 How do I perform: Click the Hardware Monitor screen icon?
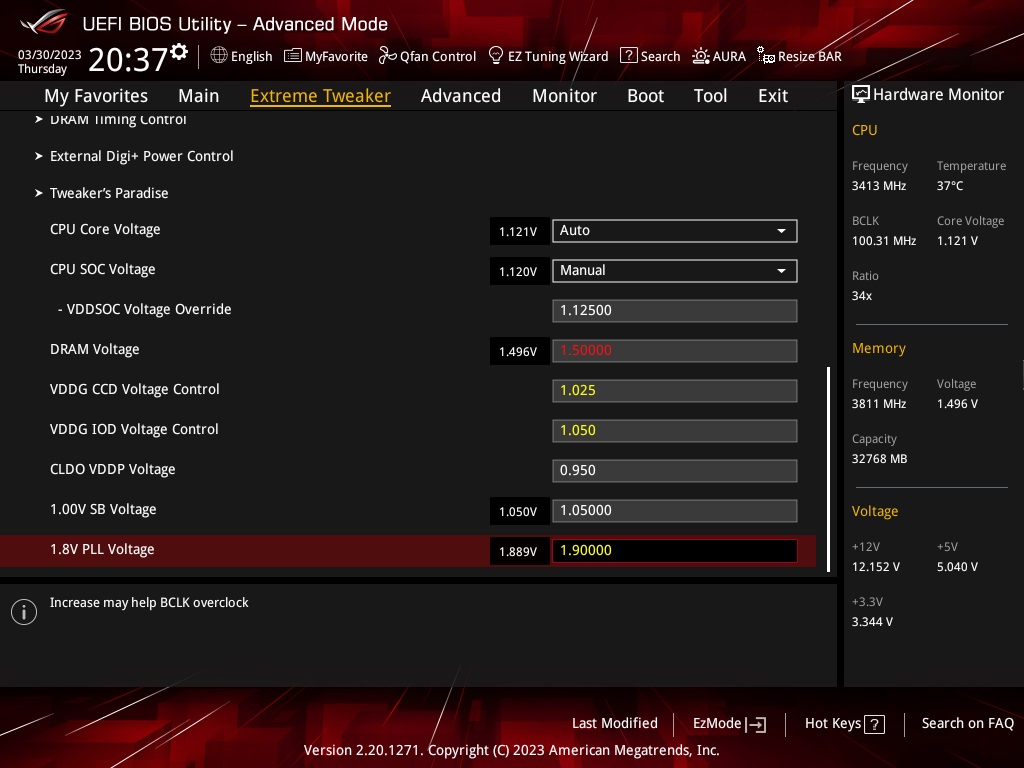[861, 94]
